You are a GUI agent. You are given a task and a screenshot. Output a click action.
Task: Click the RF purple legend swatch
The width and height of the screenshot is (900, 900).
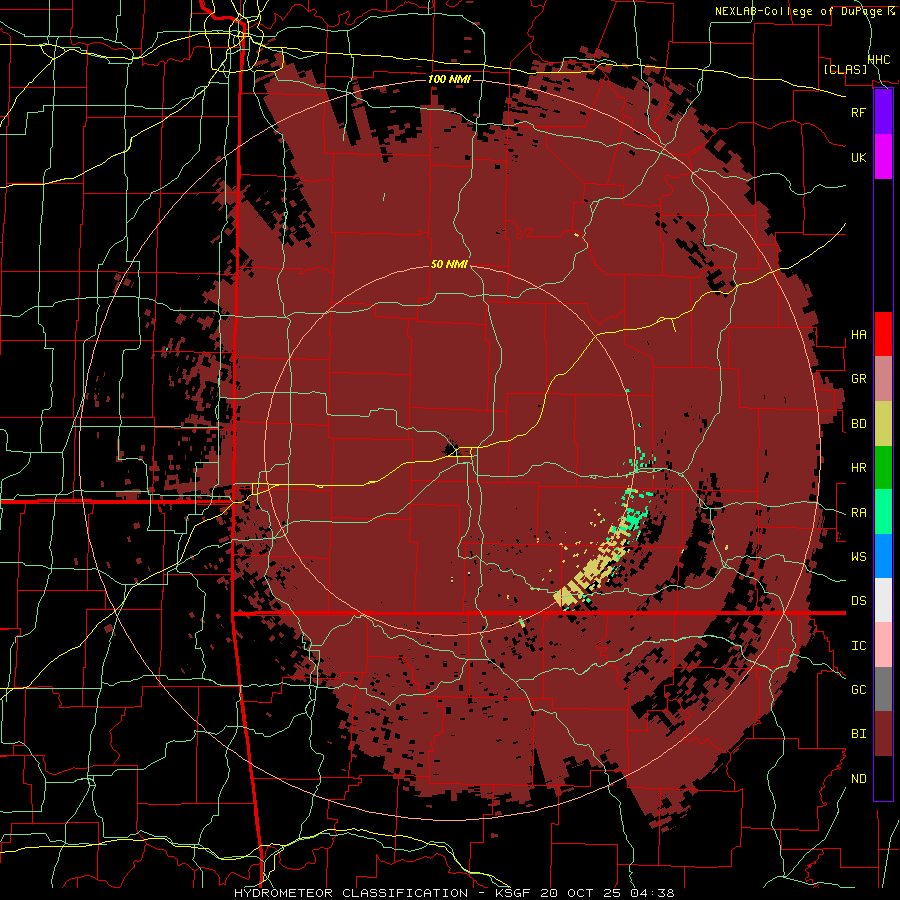tap(883, 112)
